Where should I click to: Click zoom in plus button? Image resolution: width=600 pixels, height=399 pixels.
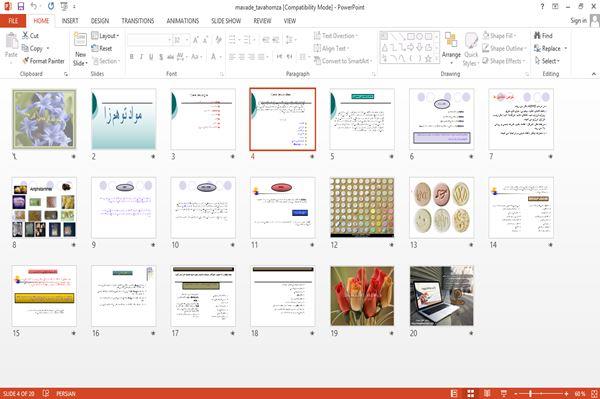pyautogui.click(x=566, y=393)
